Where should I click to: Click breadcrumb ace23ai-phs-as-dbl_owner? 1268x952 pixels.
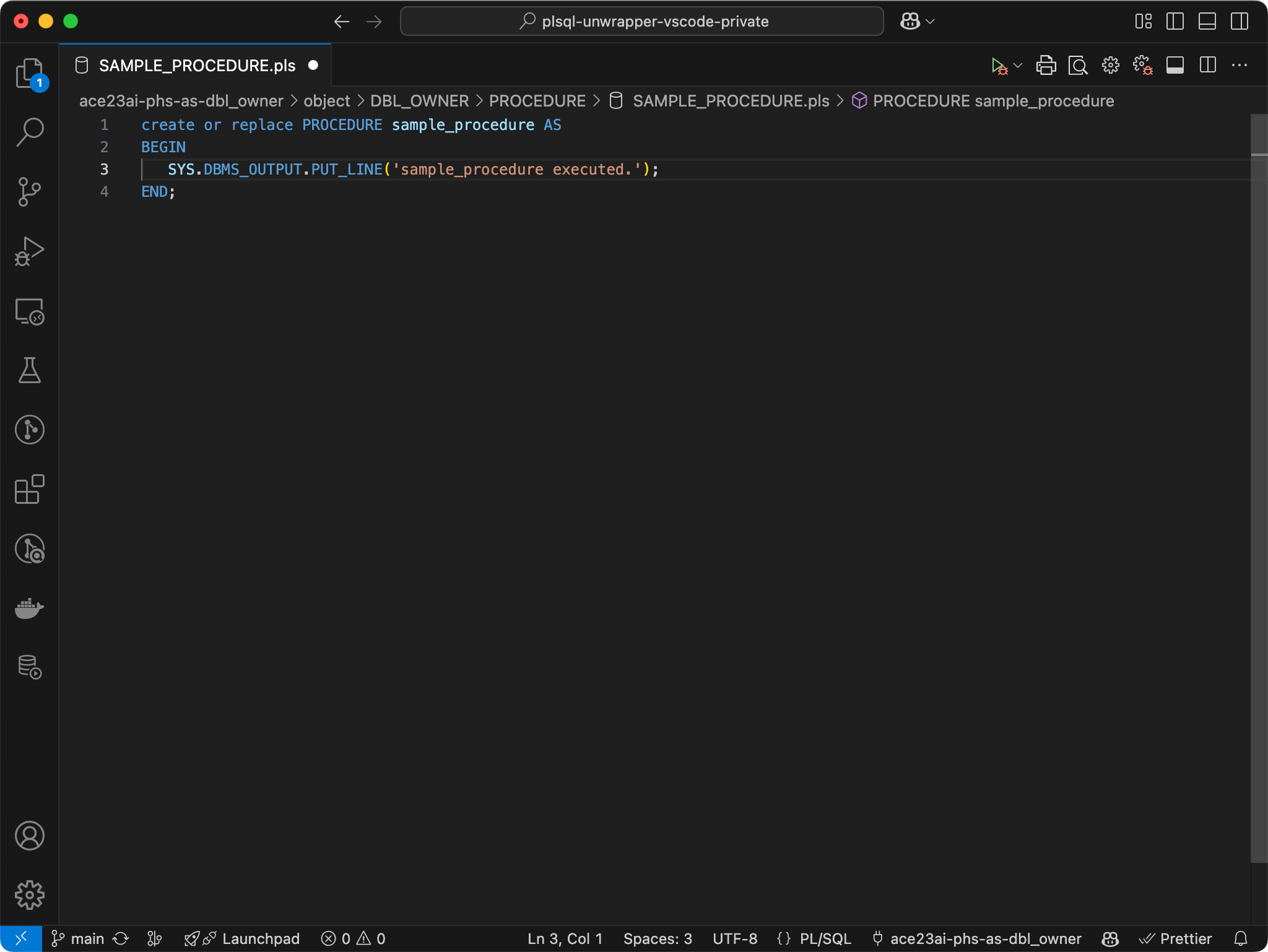[181, 101]
